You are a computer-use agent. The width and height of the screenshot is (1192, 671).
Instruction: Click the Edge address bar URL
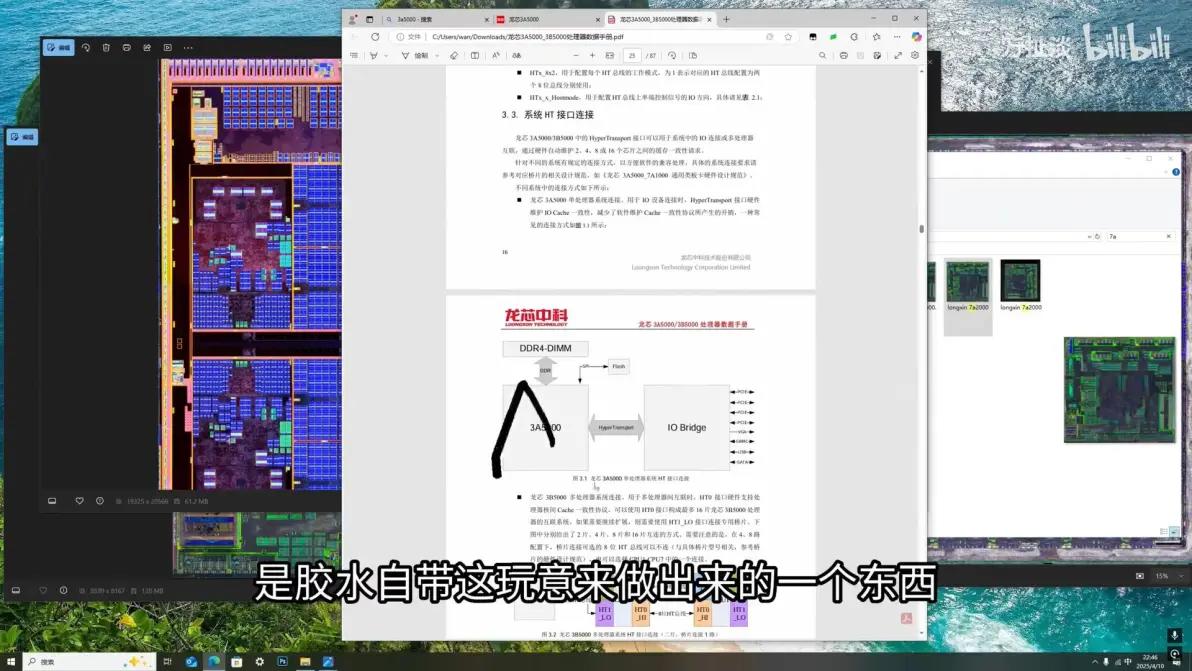click(x=528, y=36)
